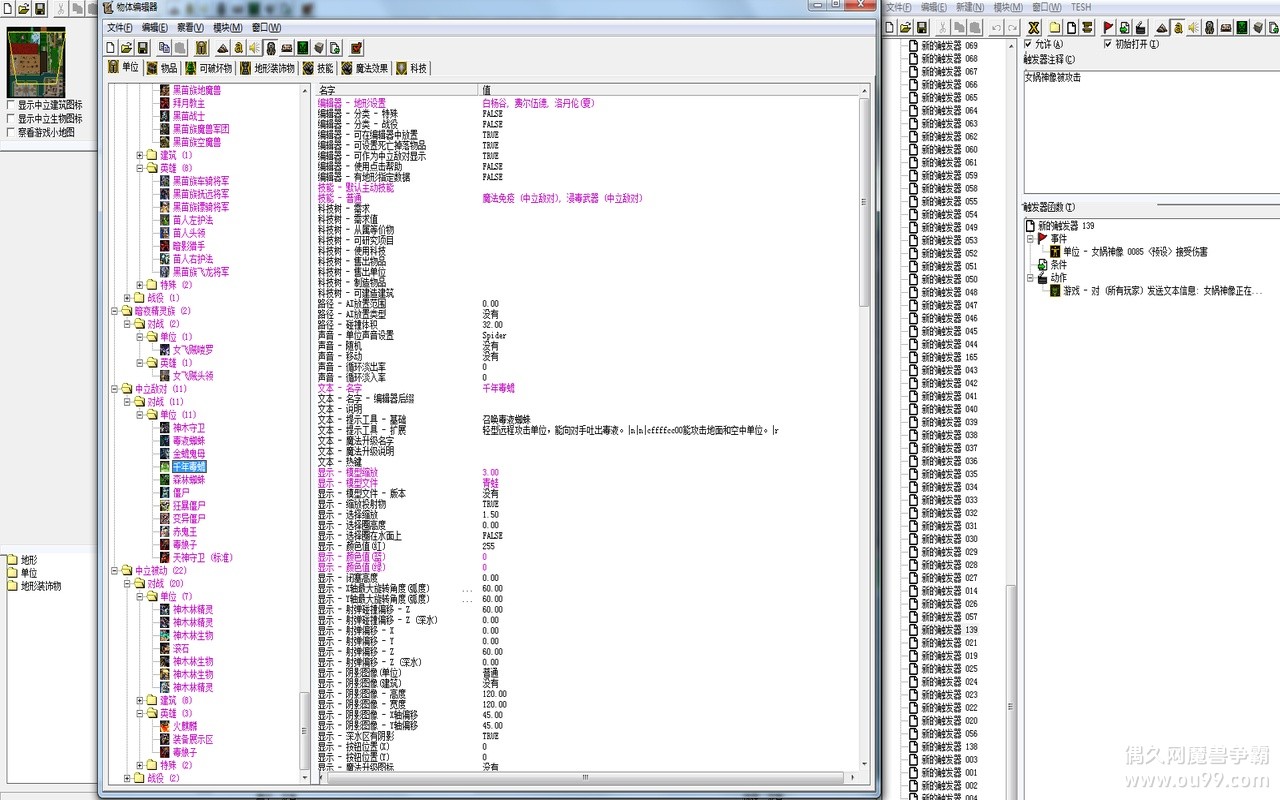
Task: Open Terrain Editor from Object Editor toolbar
Action: pos(222,47)
